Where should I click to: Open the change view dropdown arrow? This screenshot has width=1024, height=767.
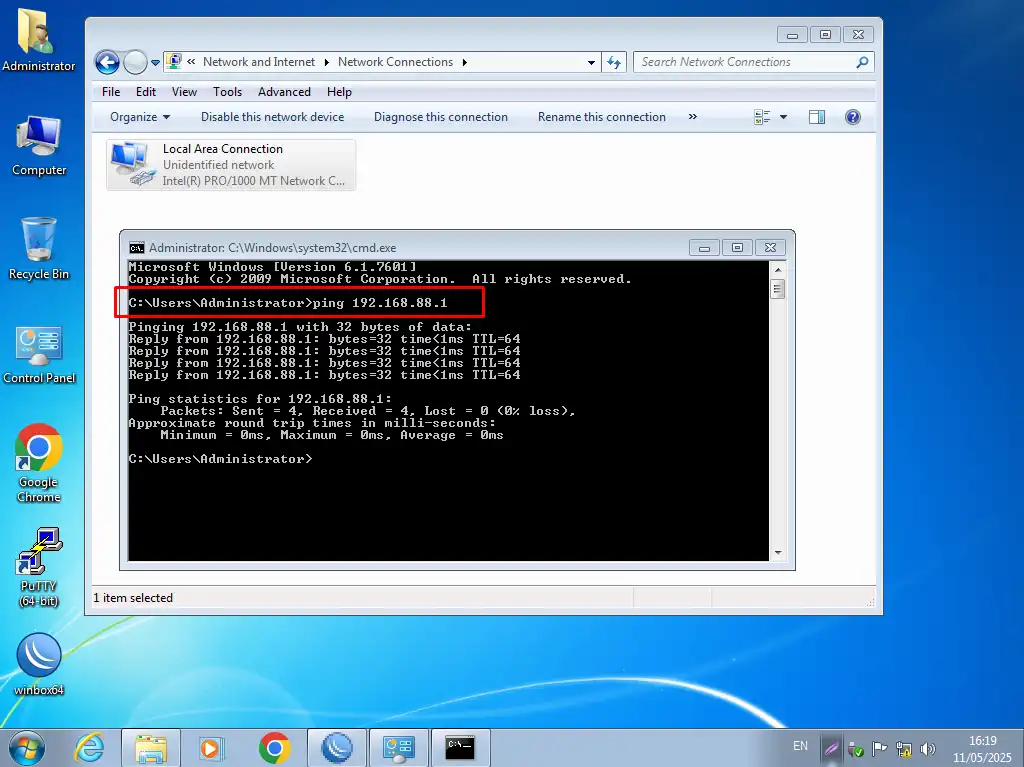point(783,117)
